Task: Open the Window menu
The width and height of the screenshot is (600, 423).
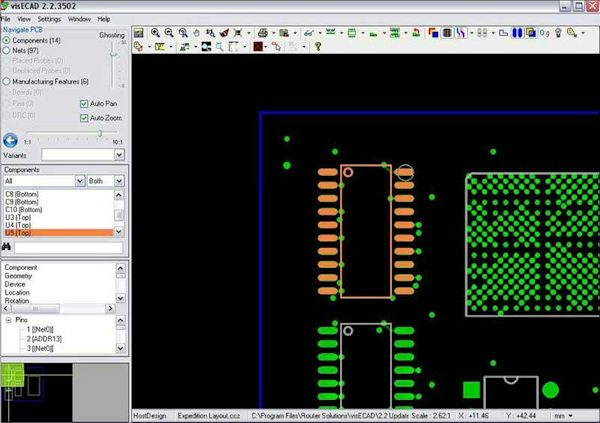Action: pos(79,19)
